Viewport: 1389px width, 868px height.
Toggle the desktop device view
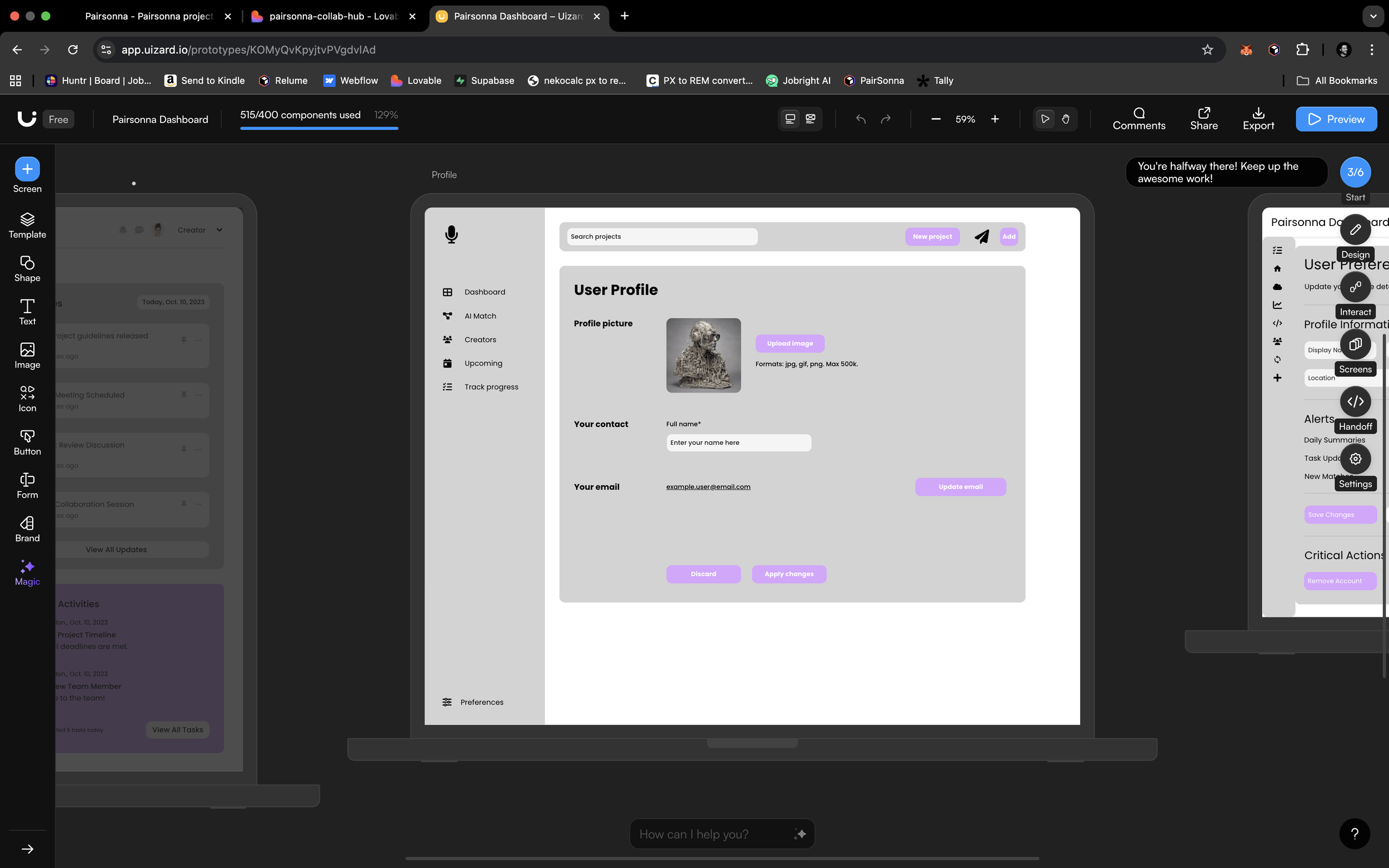coord(790,119)
